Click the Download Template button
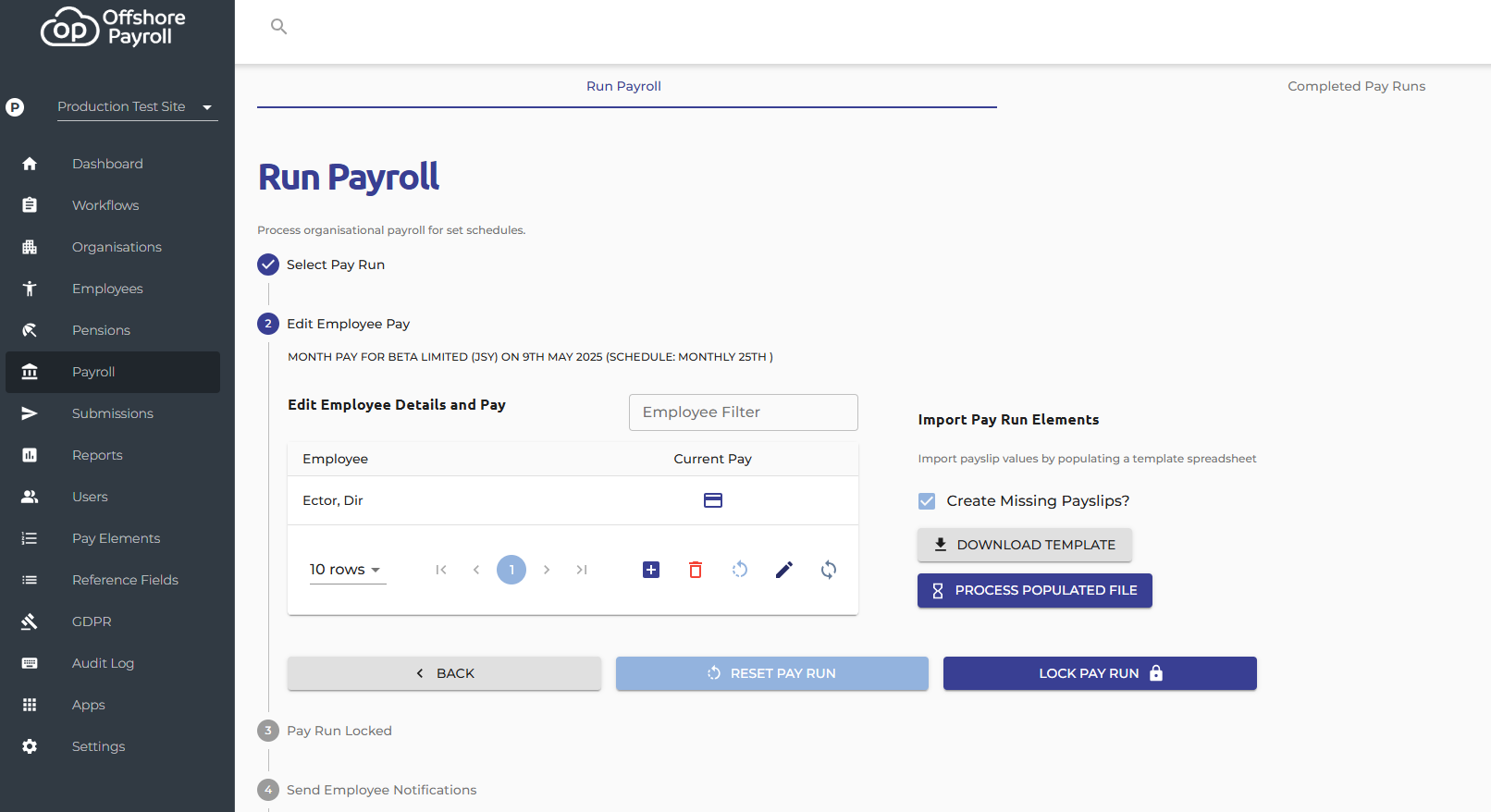The image size is (1491, 812). point(1025,545)
